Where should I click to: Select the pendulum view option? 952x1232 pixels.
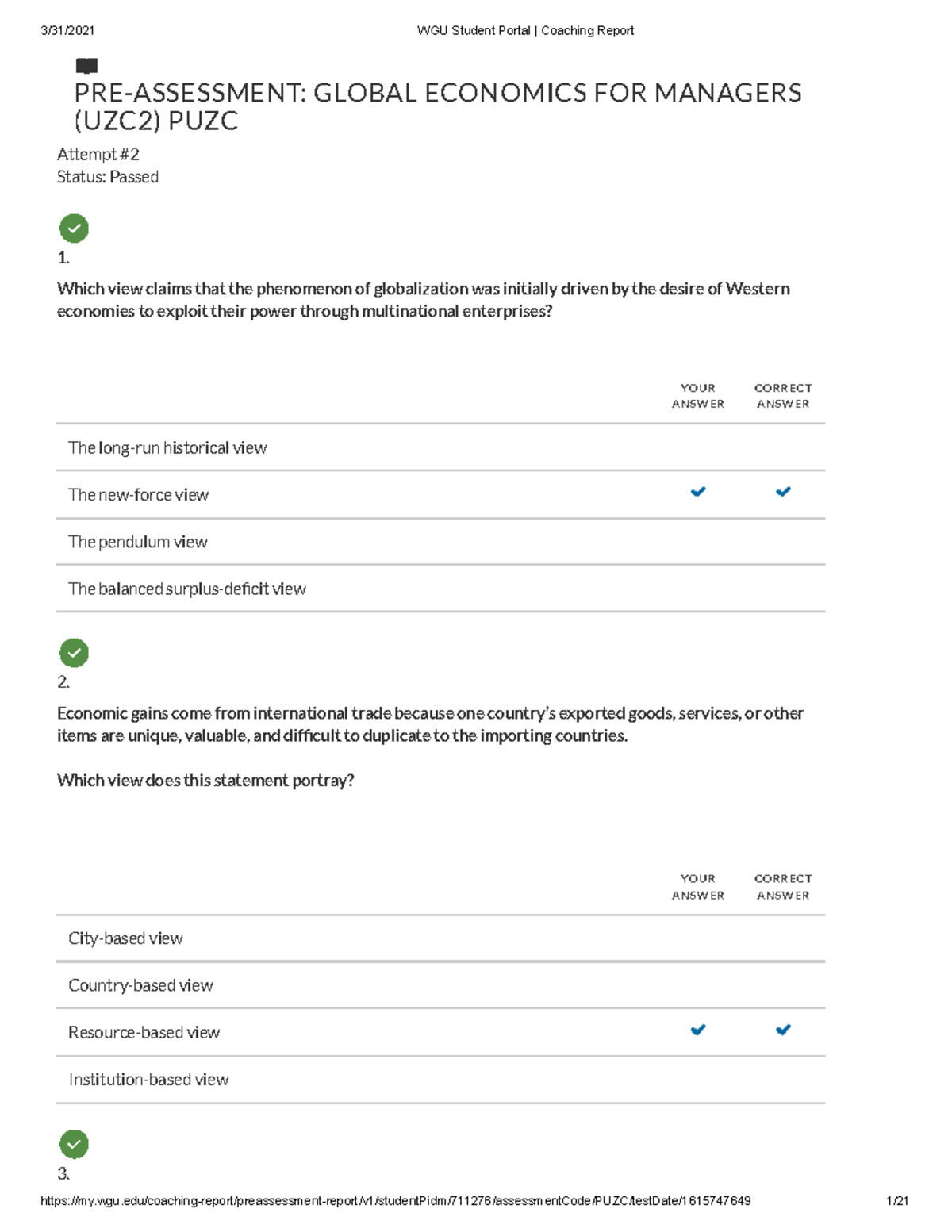click(x=138, y=542)
